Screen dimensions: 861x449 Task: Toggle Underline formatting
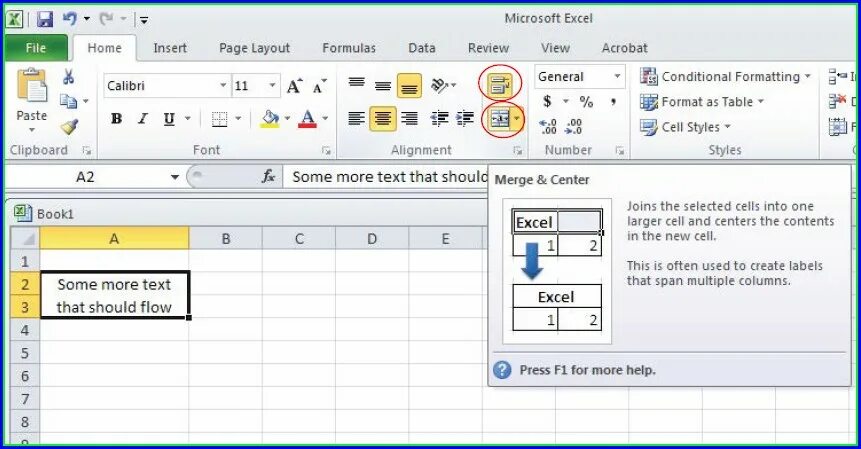pyautogui.click(x=169, y=119)
